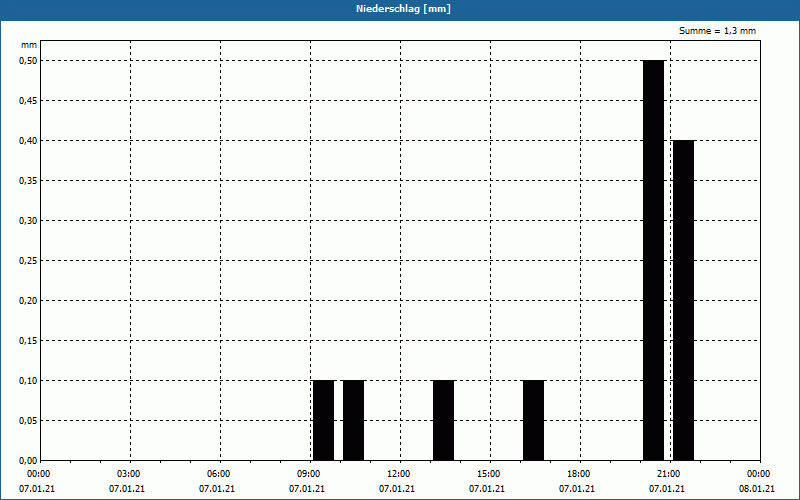Select the tallest bar reaching 0,50 mm
The image size is (800, 500).
pyautogui.click(x=654, y=260)
